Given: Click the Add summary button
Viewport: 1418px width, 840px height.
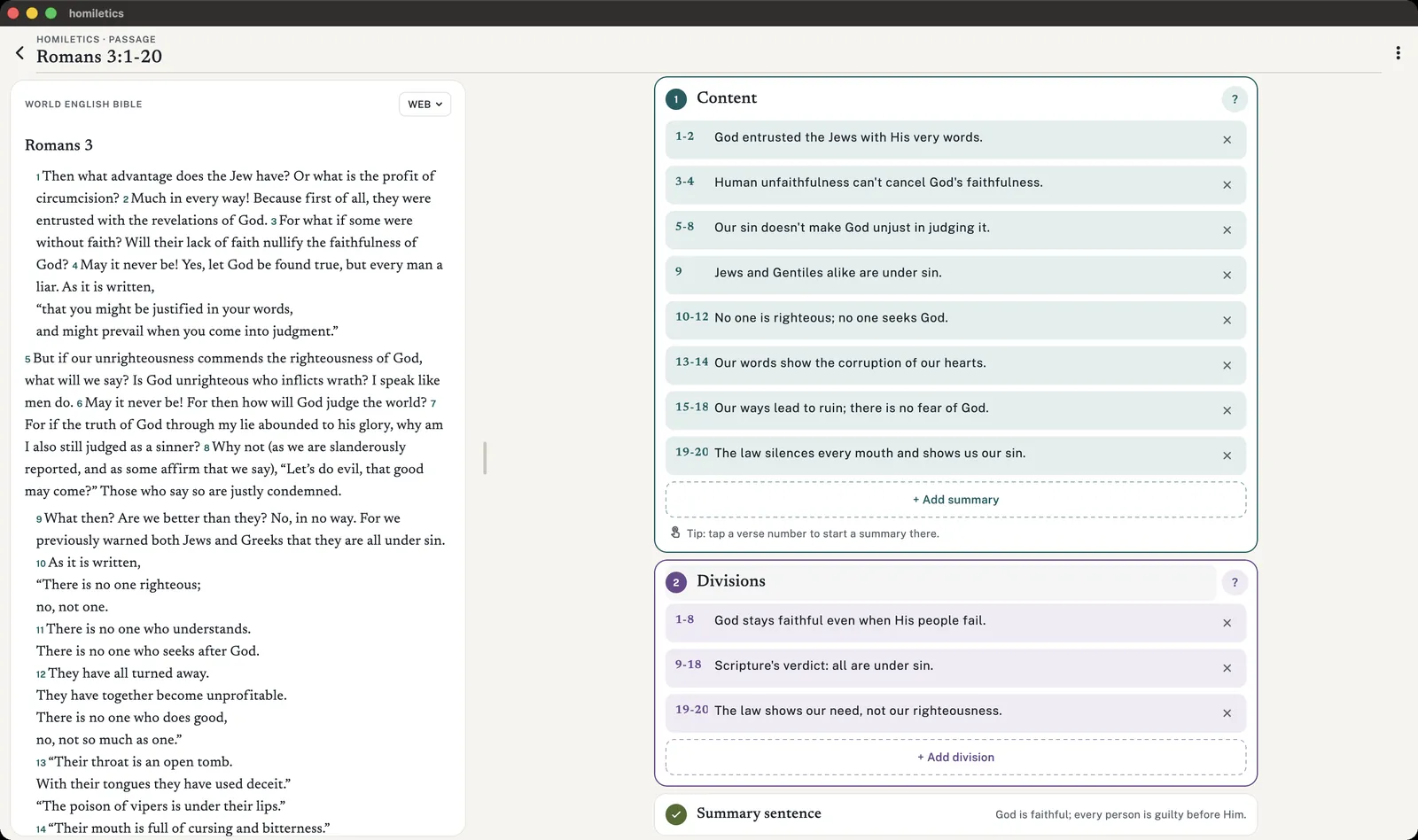Looking at the screenshot, I should [x=955, y=500].
